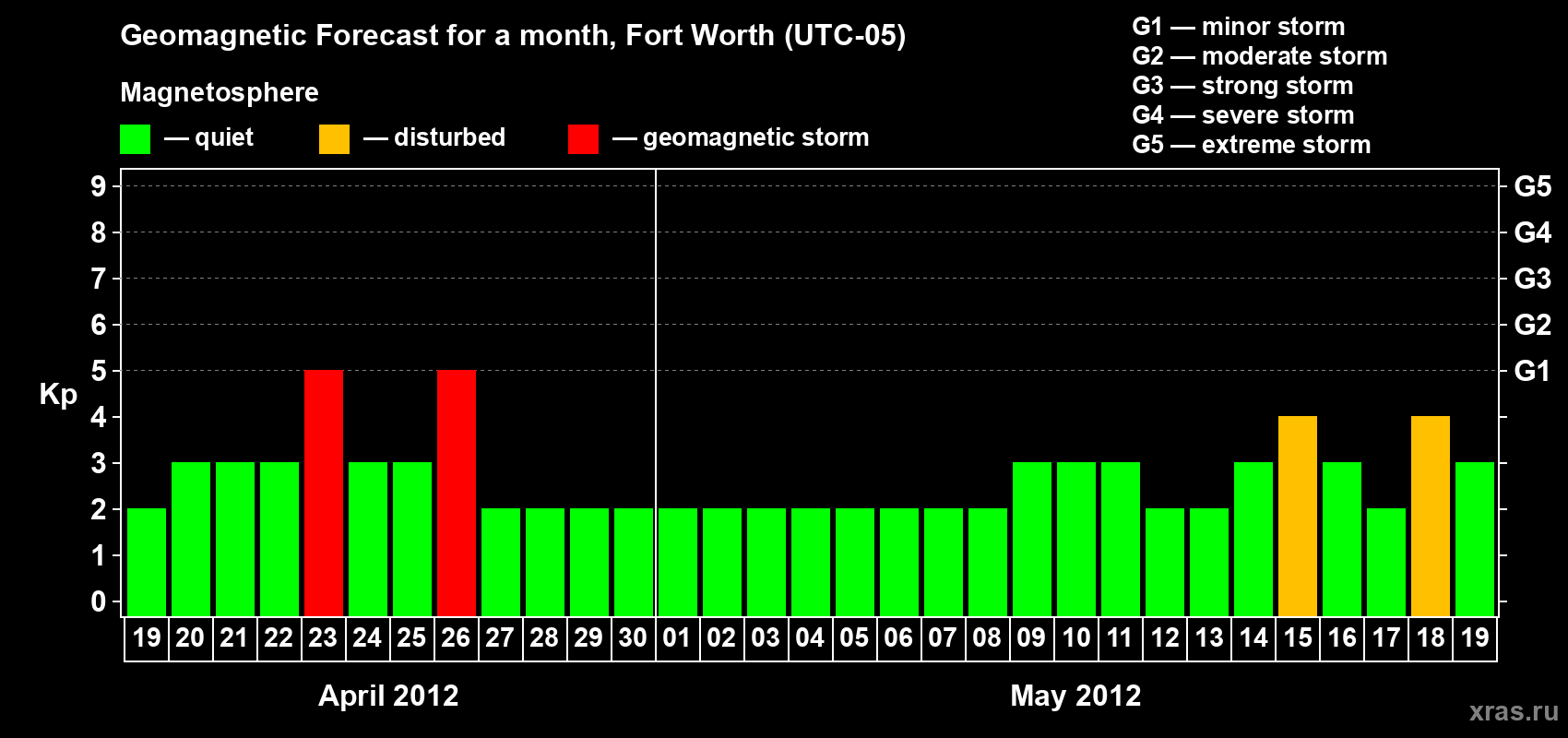This screenshot has width=1568, height=738.
Task: Click the green bar for May 14
Action: [1253, 540]
